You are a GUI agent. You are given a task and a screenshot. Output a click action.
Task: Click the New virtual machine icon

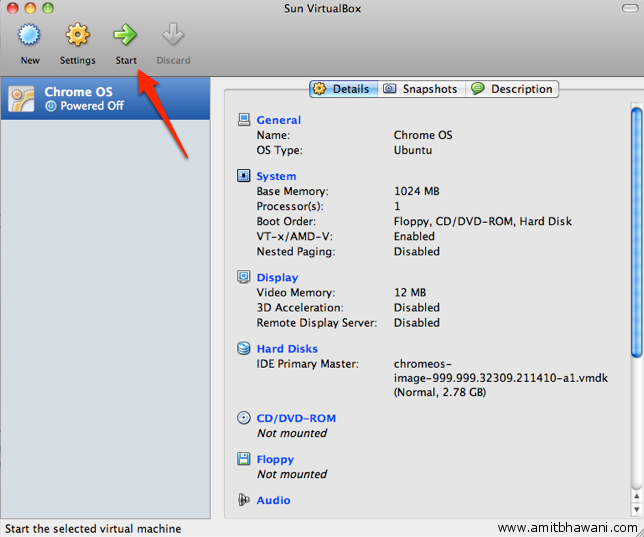(x=29, y=35)
